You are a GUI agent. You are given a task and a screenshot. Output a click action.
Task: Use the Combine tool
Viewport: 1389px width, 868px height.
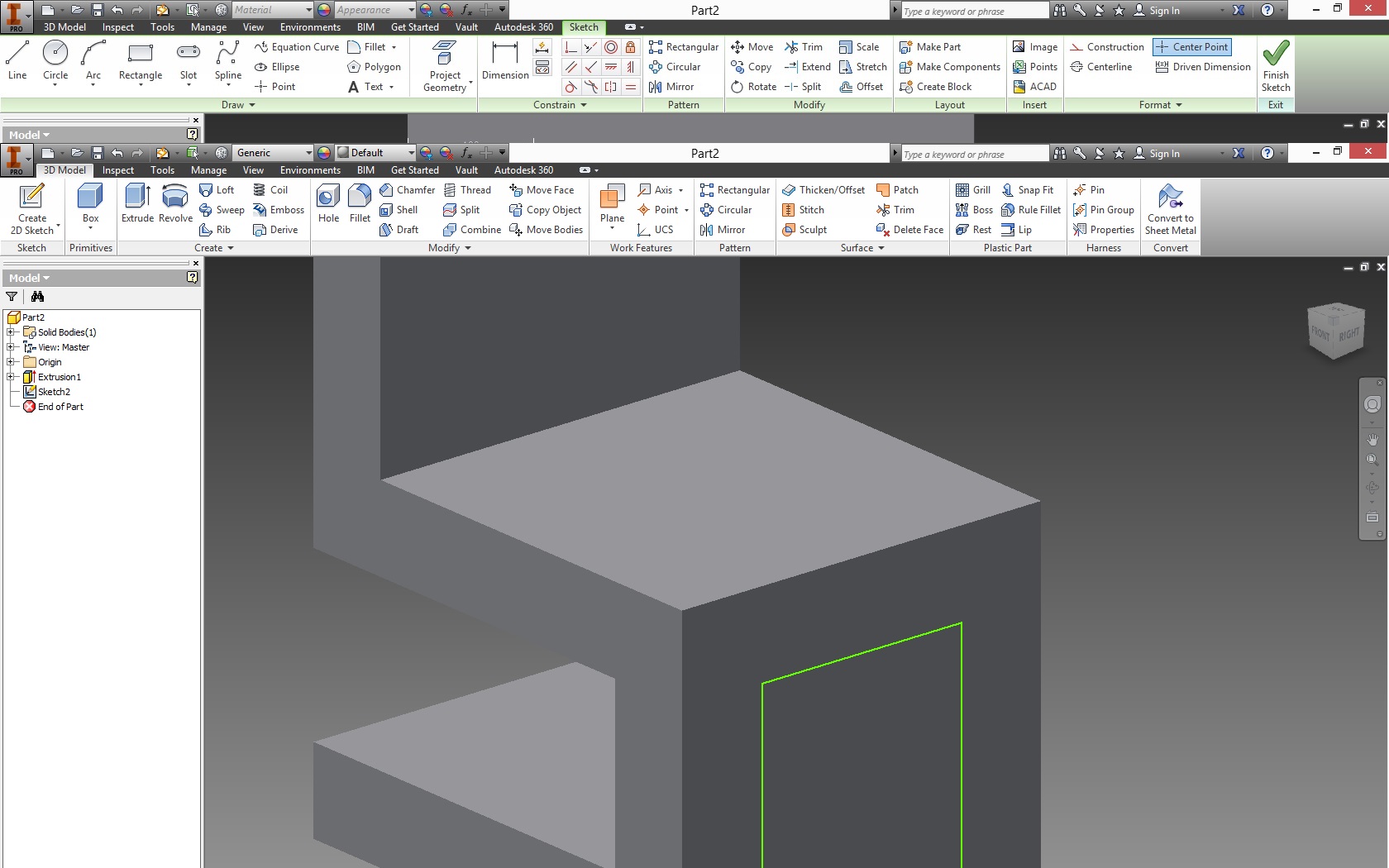(x=472, y=230)
